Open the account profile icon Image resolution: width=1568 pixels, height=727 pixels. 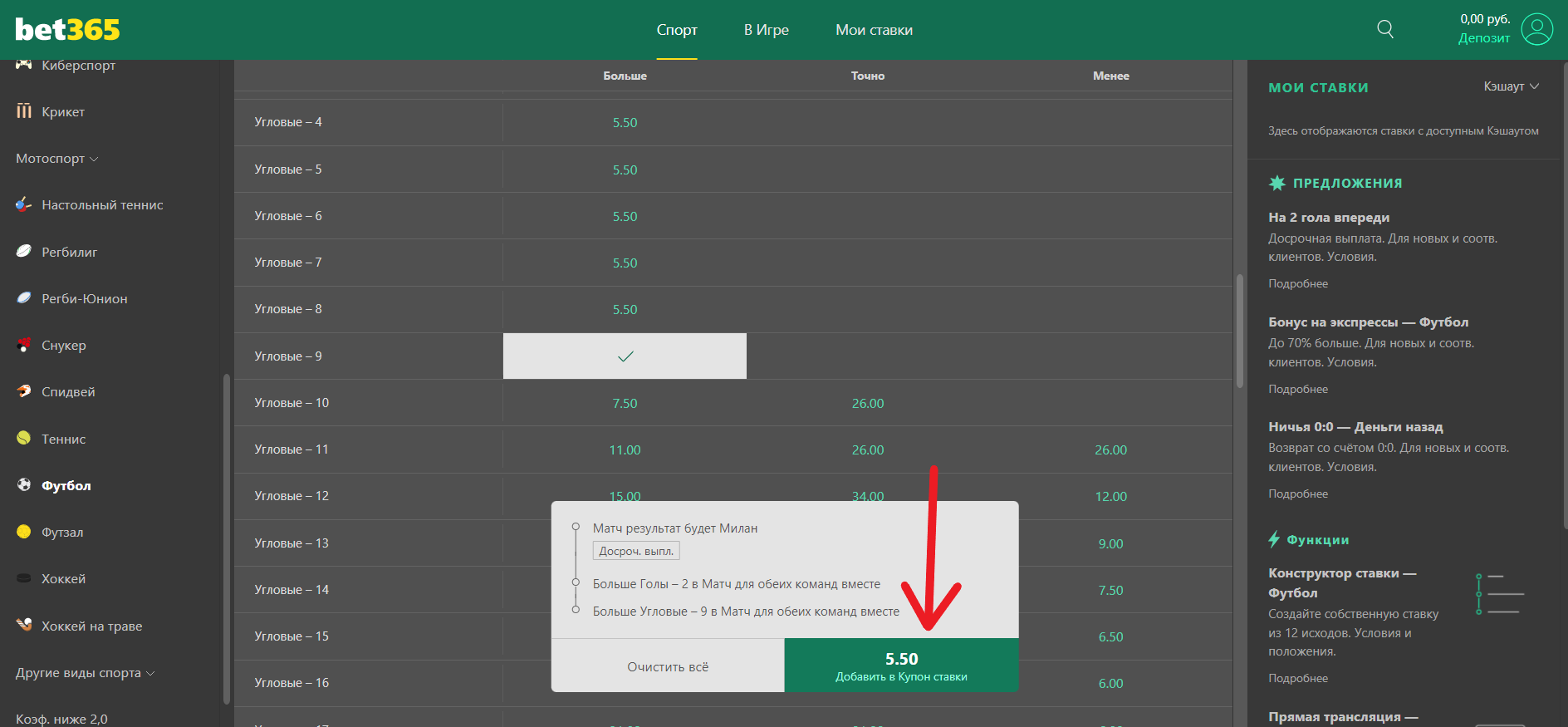tap(1537, 29)
